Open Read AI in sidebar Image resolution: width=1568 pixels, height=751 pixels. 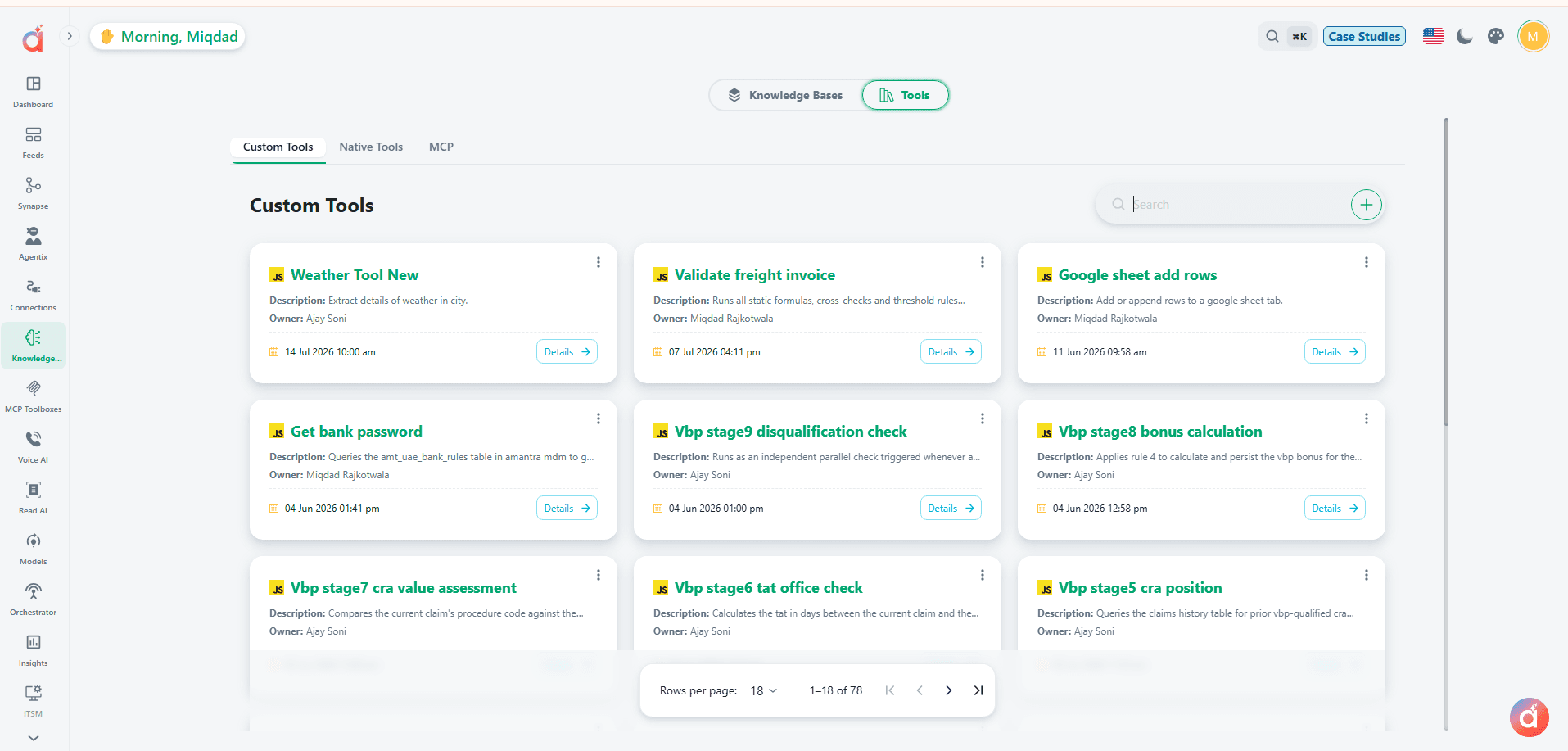point(33,498)
